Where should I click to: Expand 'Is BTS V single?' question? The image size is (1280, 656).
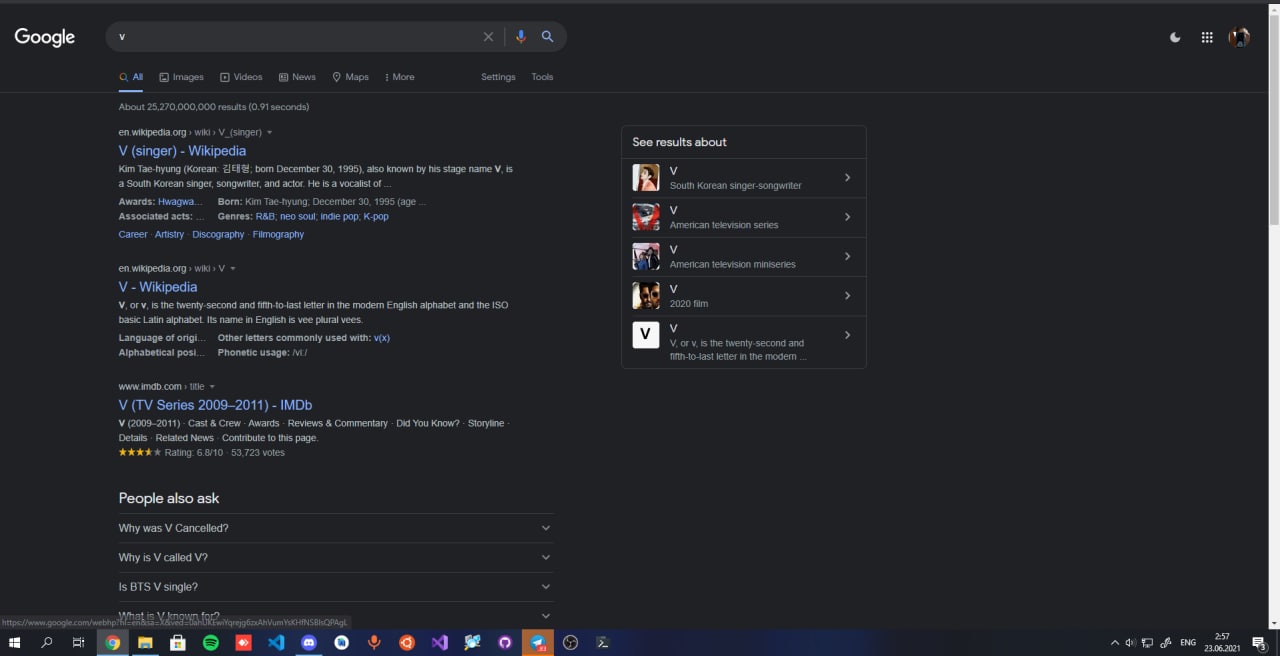coord(336,587)
